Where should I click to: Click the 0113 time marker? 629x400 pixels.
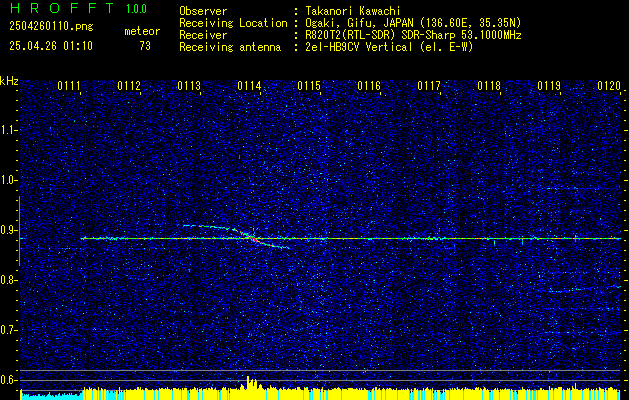pyautogui.click(x=189, y=86)
